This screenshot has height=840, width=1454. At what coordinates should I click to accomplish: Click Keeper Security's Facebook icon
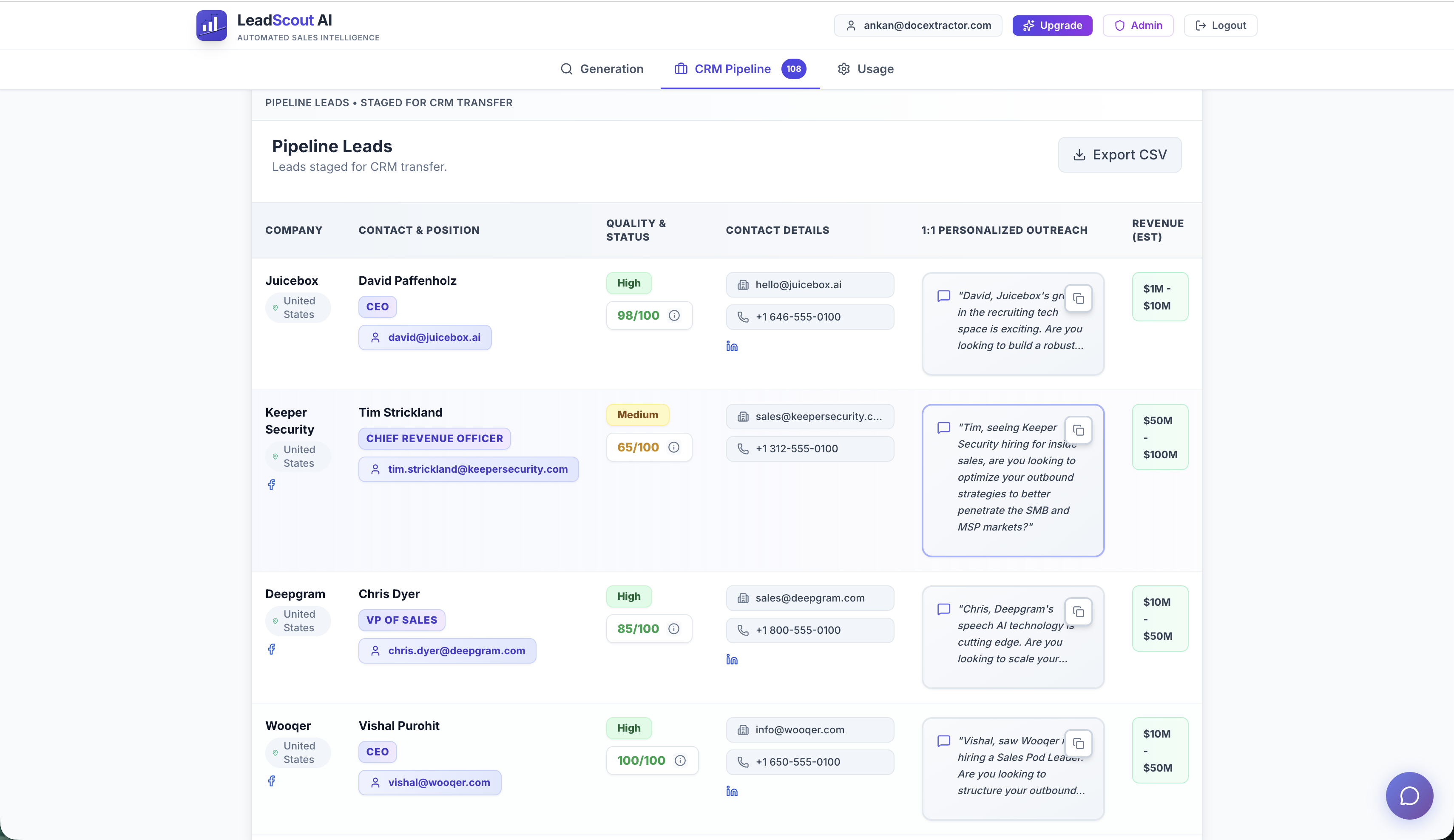point(271,485)
